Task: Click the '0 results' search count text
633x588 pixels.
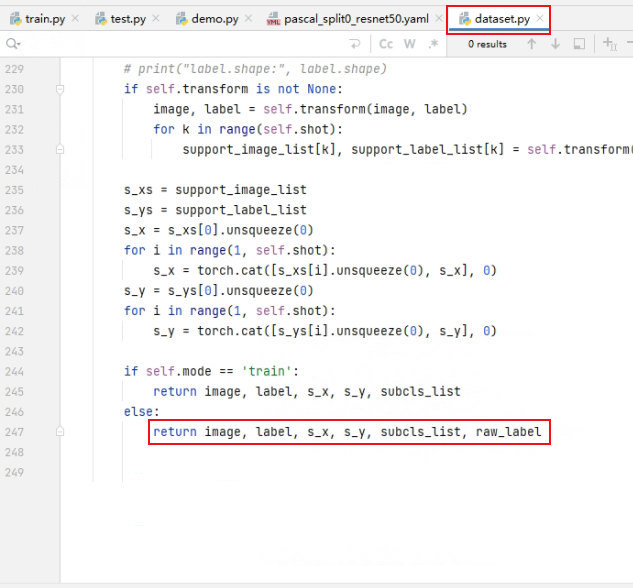Action: (x=487, y=44)
